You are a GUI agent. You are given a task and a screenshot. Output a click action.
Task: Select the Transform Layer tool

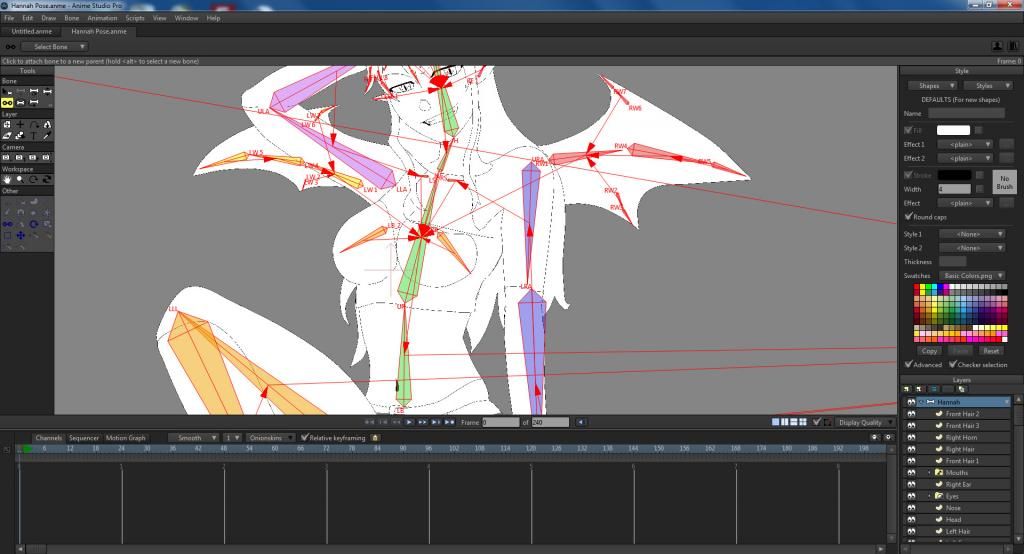pyautogui.click(x=7, y=124)
